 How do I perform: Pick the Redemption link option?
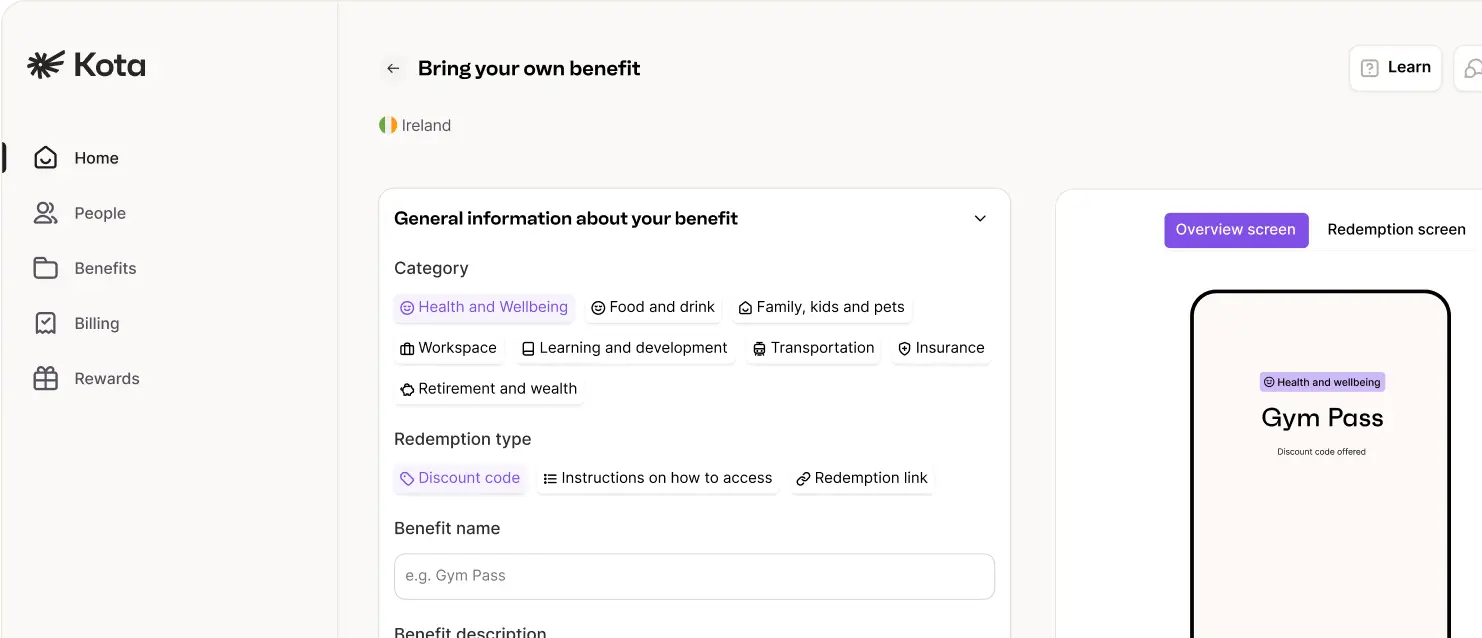point(862,478)
